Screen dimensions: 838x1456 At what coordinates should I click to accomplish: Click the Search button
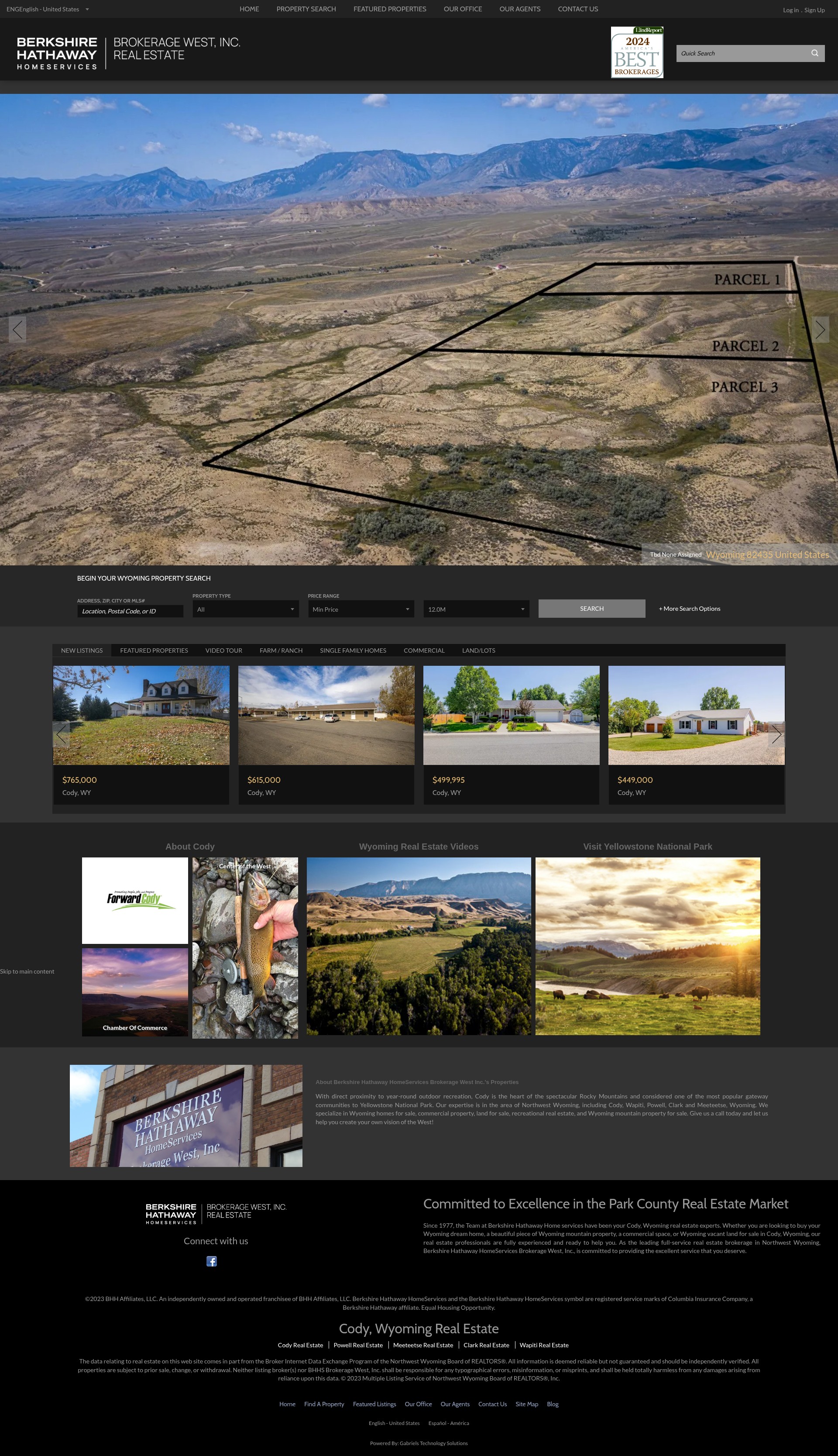pos(592,609)
